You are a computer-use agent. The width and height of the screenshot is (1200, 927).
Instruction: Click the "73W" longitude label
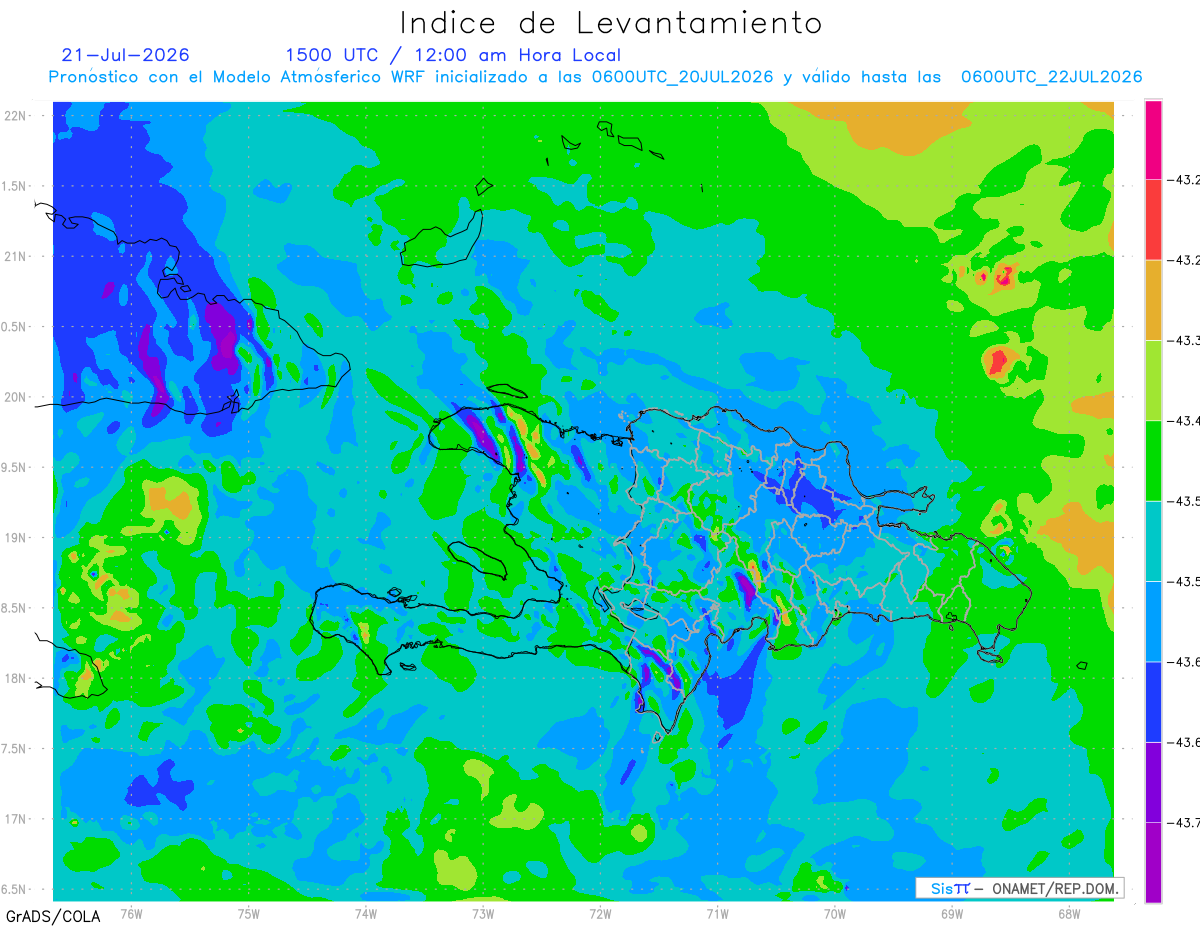pyautogui.click(x=483, y=913)
